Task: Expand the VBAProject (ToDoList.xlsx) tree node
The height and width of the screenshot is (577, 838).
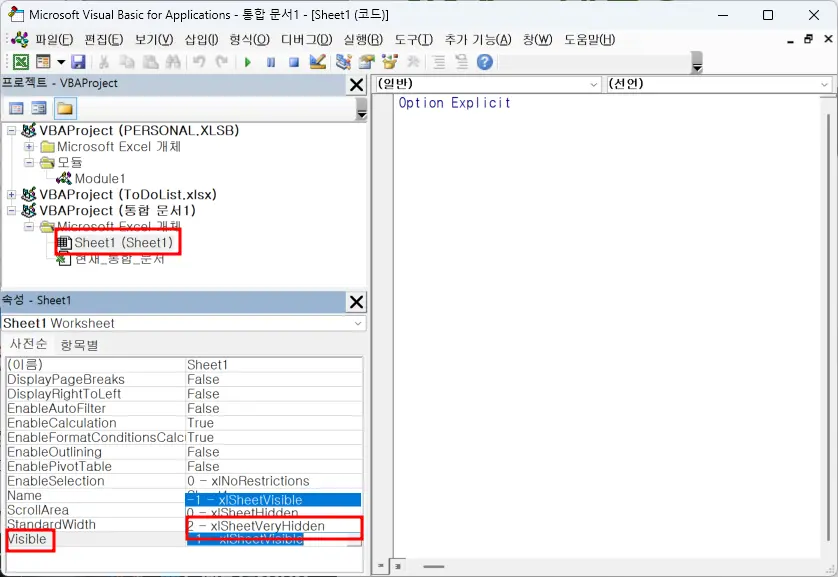Action: pos(12,195)
